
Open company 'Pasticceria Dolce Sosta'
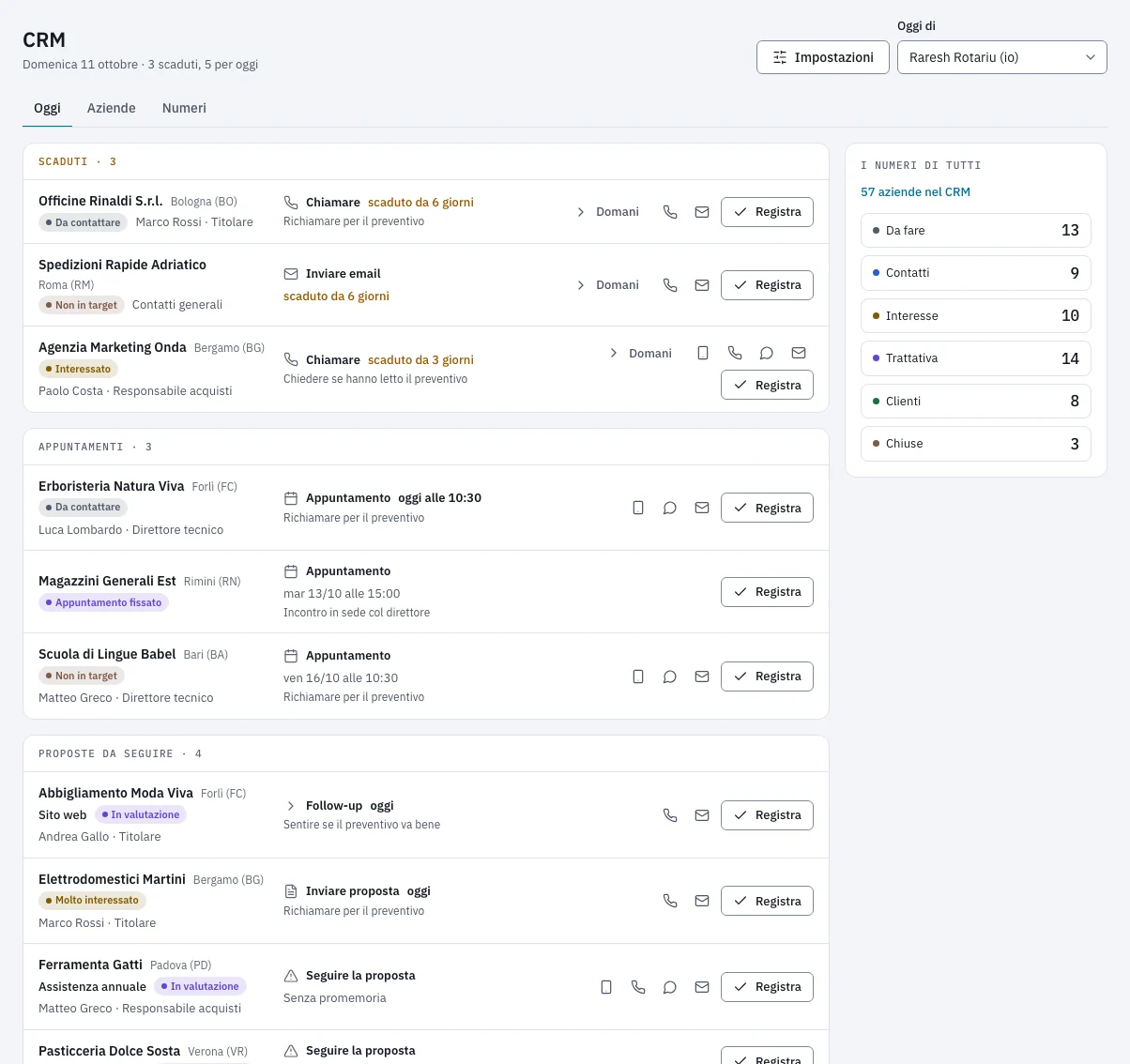coord(109,1051)
